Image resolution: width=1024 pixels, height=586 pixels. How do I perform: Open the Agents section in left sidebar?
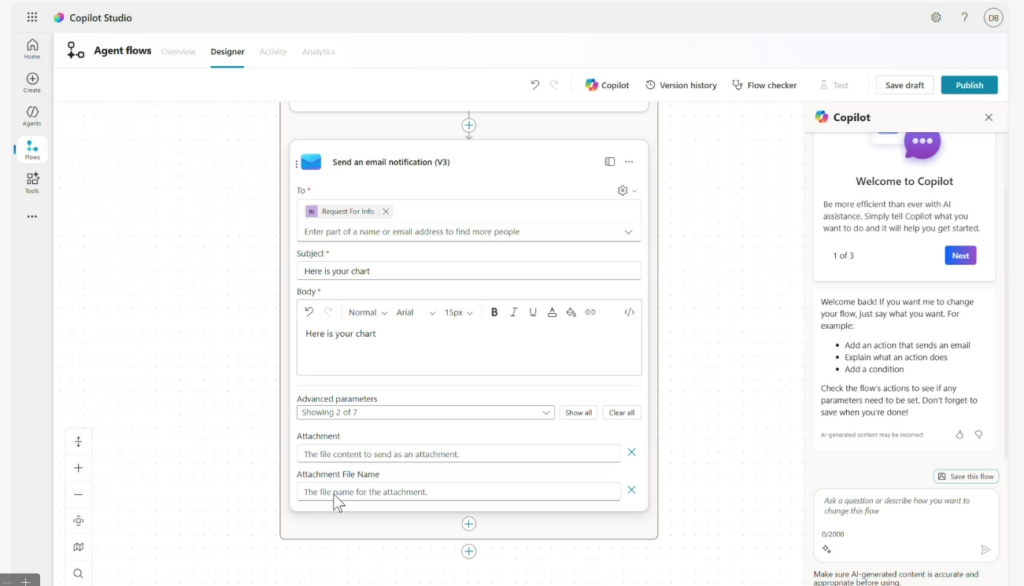(32, 116)
